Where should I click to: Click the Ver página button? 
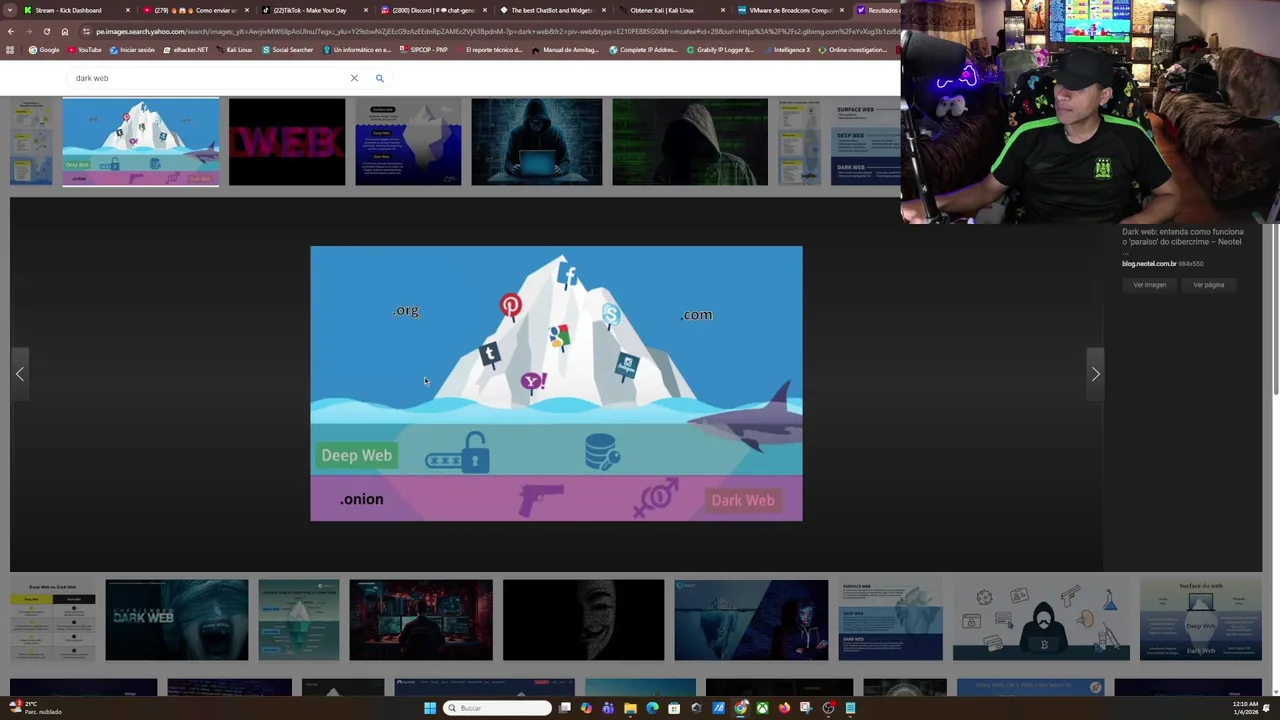(x=1209, y=285)
